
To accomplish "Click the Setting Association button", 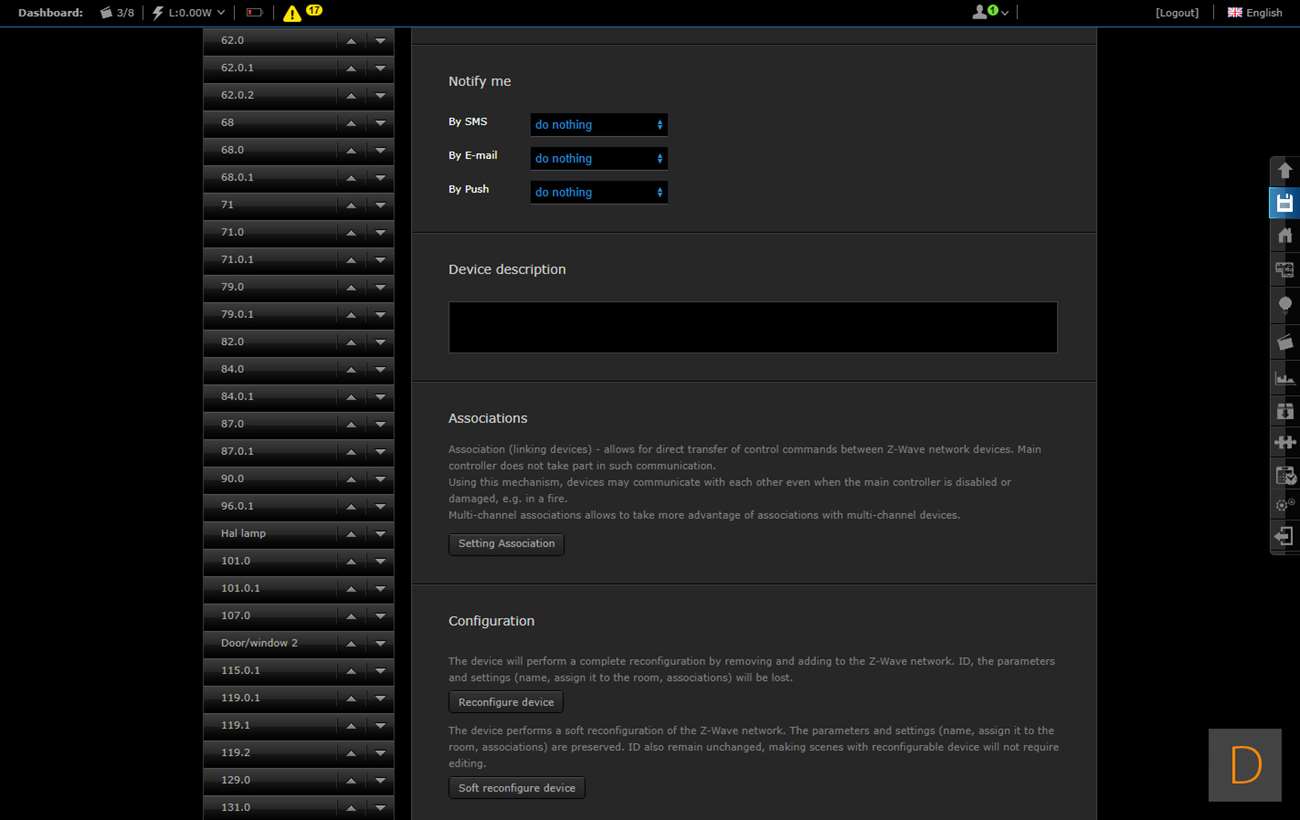I will 506,544.
